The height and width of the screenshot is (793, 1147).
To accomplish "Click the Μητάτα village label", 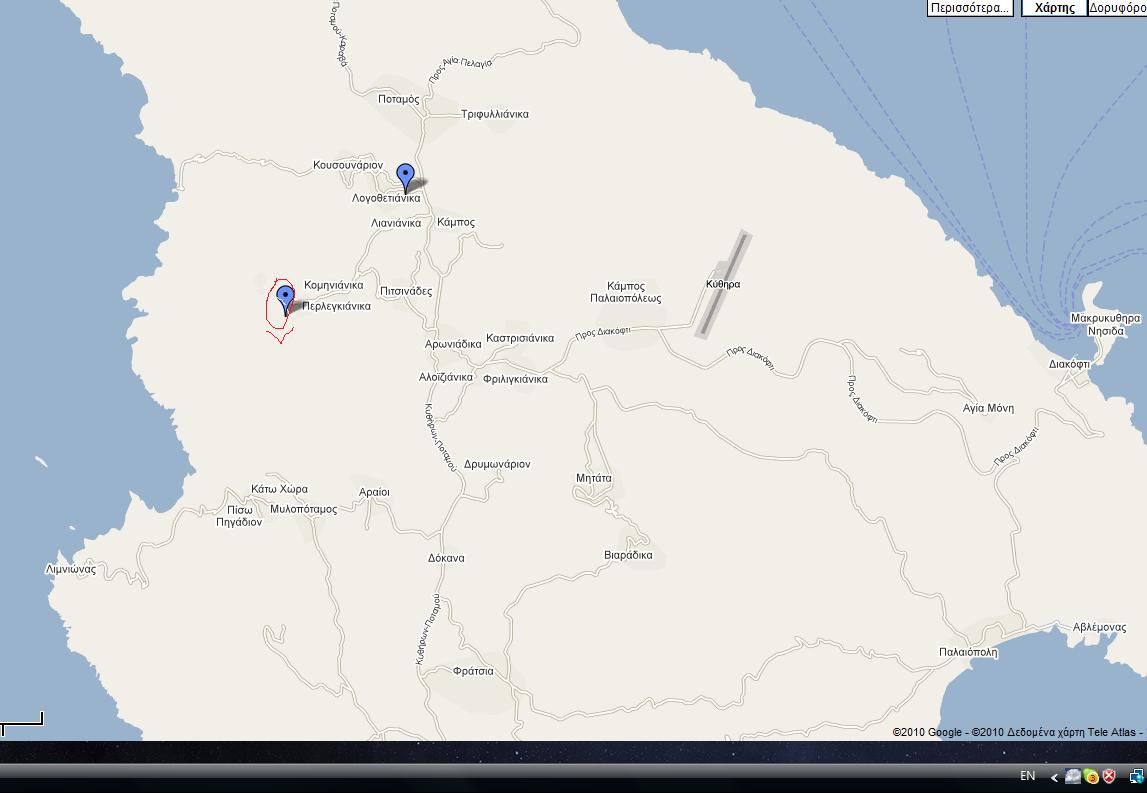I will [593, 478].
